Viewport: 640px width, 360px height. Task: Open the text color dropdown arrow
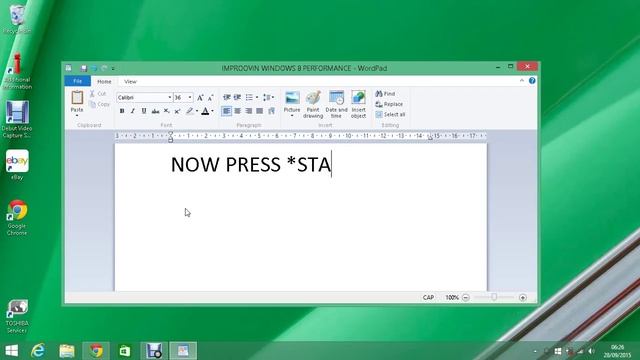click(212, 111)
